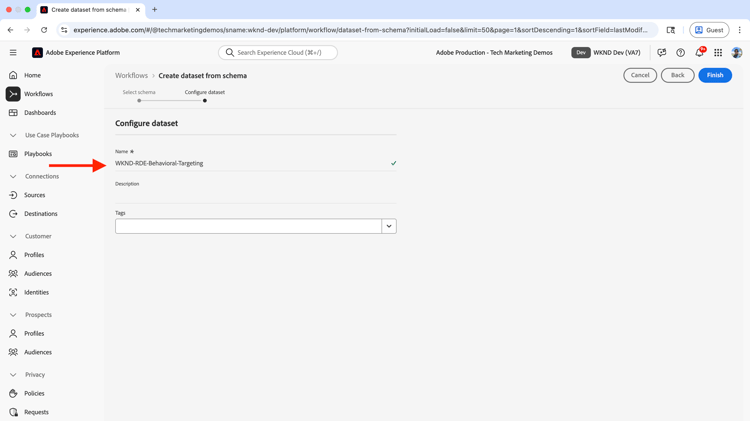Open the hamburger navigation menu

click(13, 53)
